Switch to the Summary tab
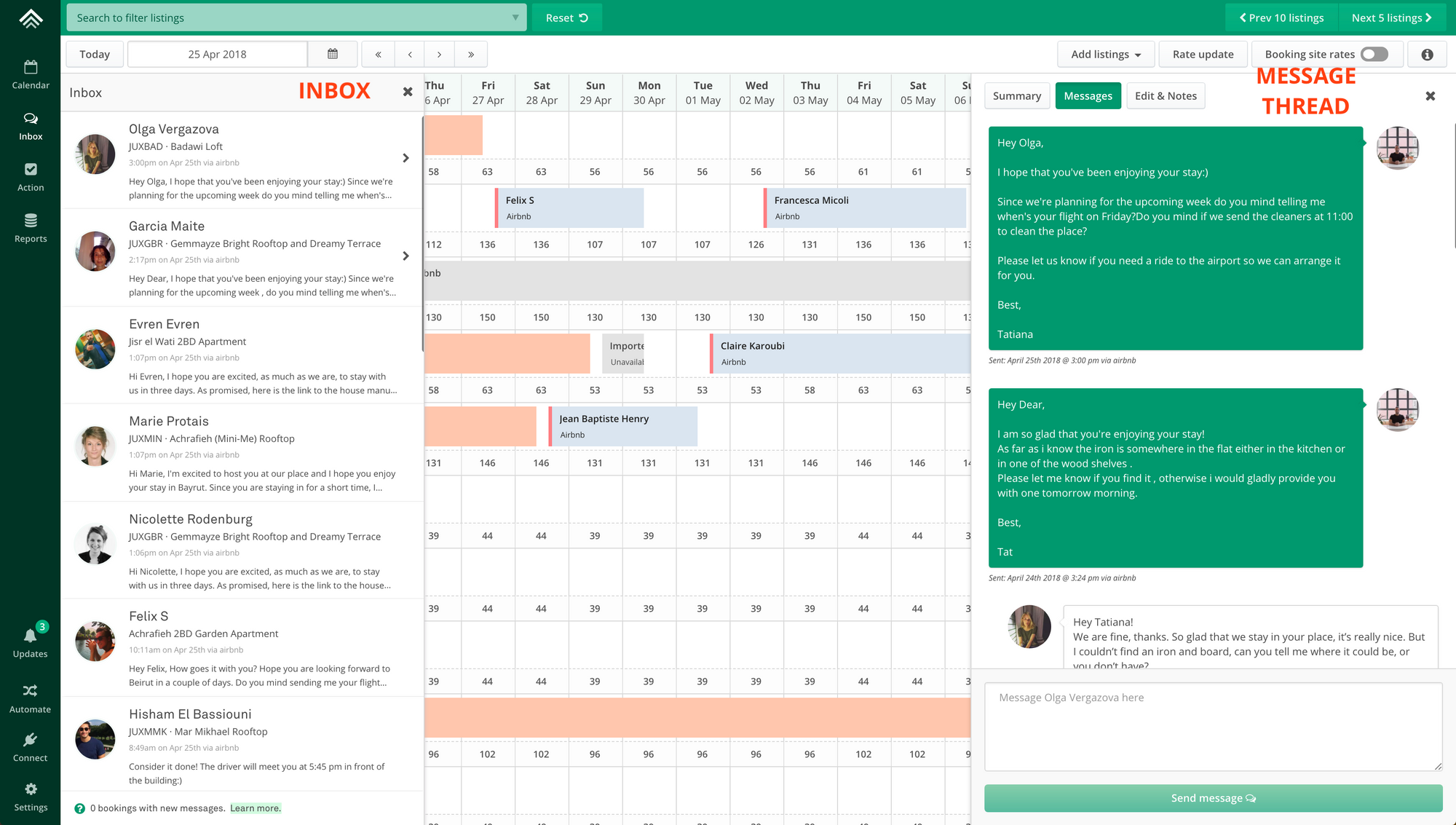 coord(1016,96)
